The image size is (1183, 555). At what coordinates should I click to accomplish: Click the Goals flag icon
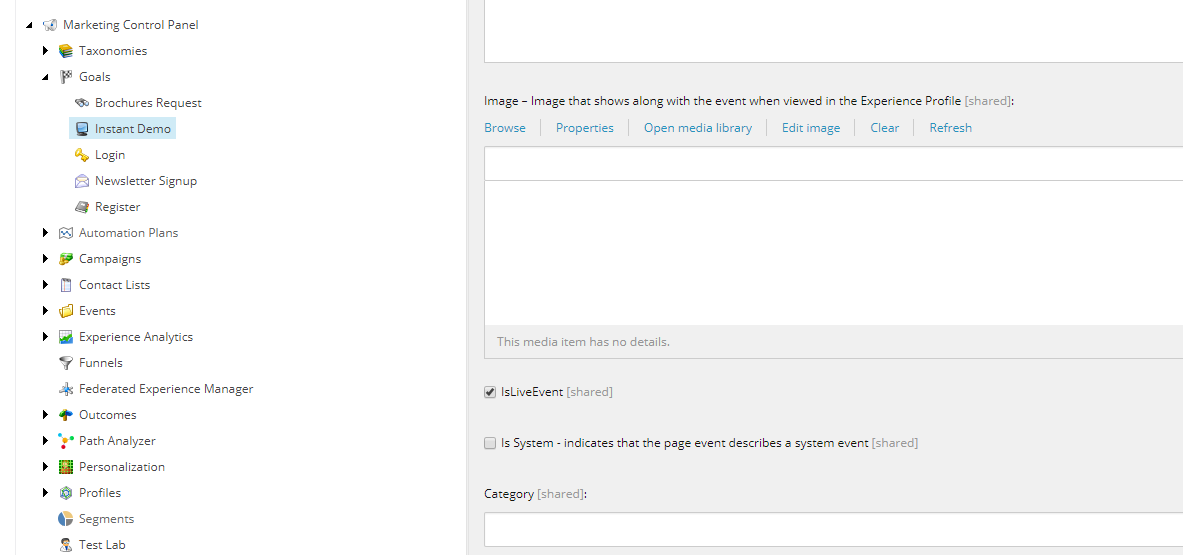coord(66,77)
